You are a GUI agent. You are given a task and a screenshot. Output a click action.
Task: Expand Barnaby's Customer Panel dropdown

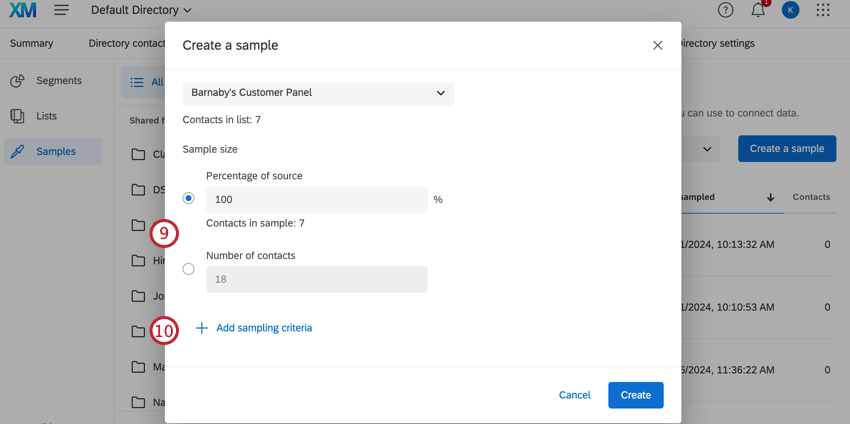coord(318,93)
